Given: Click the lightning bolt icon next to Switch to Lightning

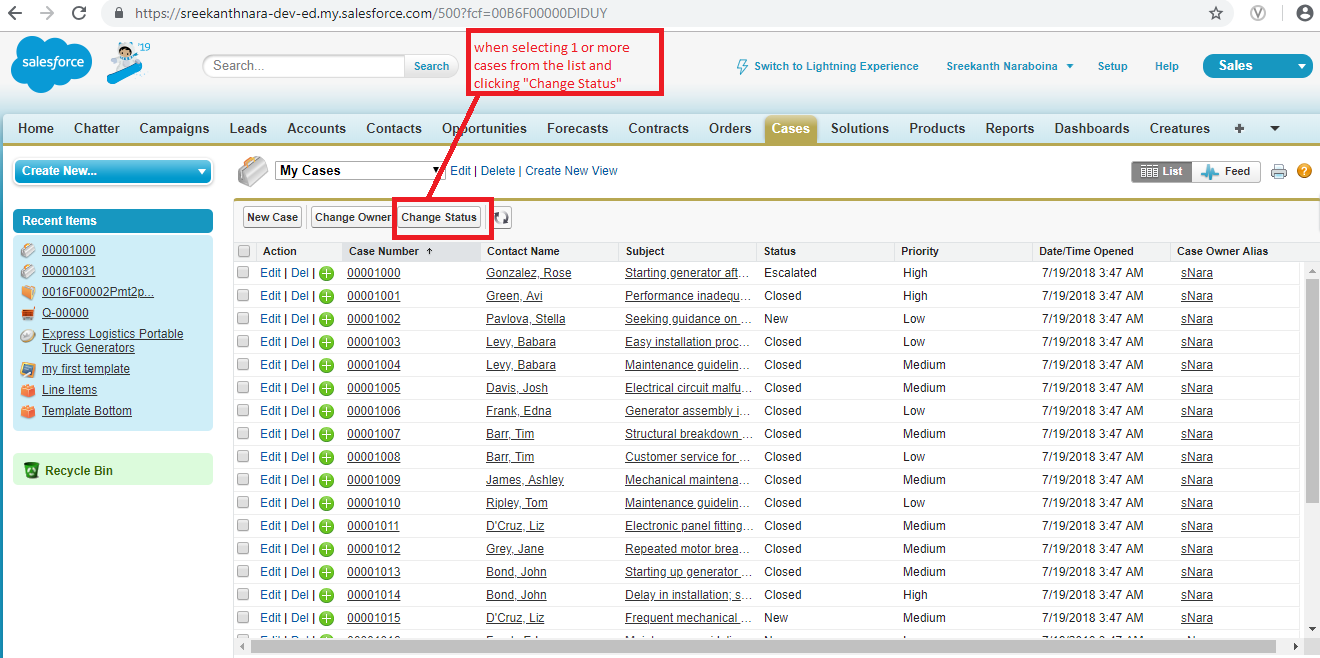Looking at the screenshot, I should [742, 66].
